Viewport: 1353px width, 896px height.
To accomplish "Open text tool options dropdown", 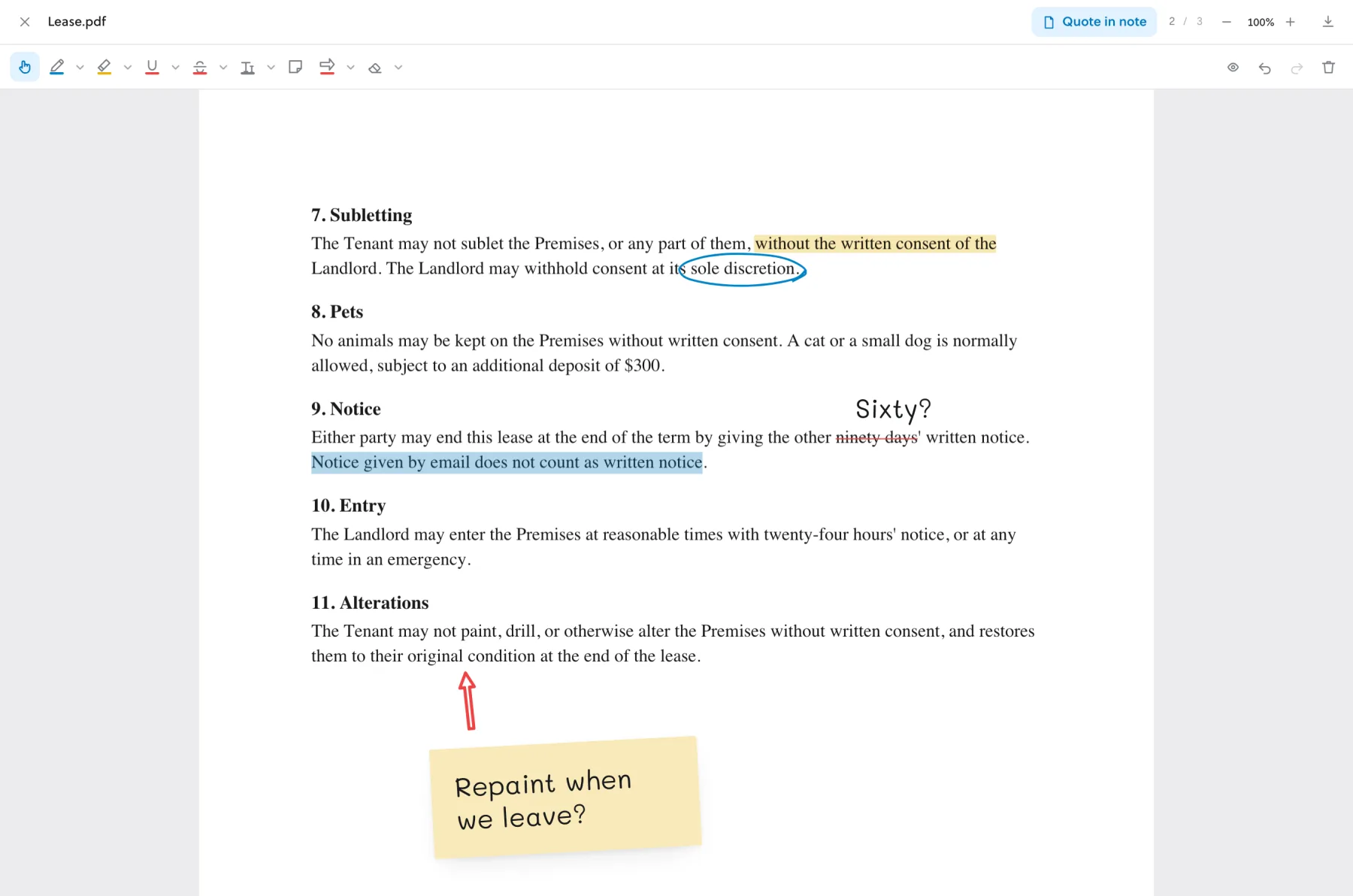I will (x=271, y=68).
